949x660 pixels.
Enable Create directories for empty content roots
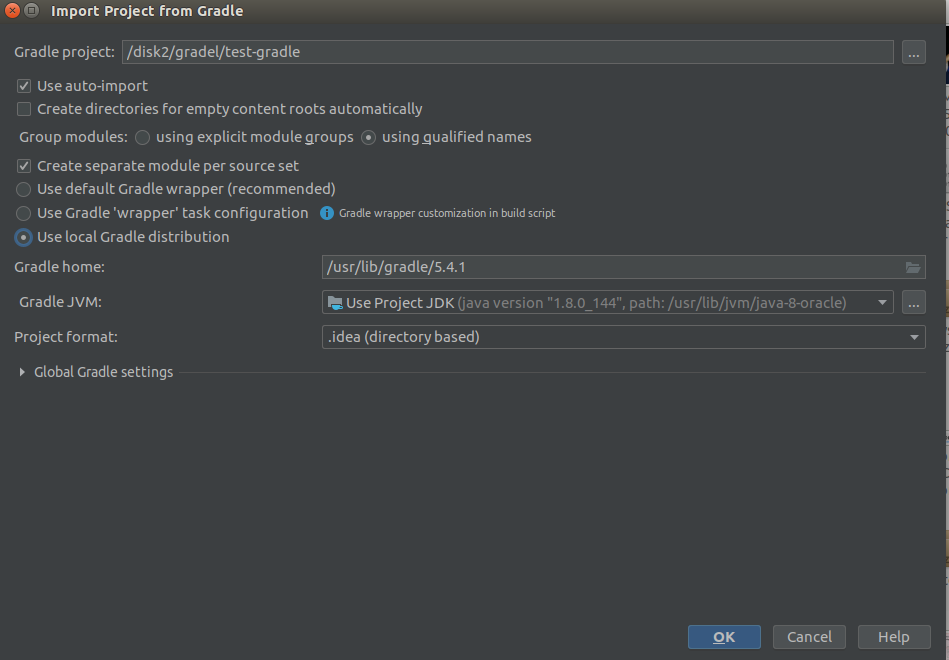(24, 109)
